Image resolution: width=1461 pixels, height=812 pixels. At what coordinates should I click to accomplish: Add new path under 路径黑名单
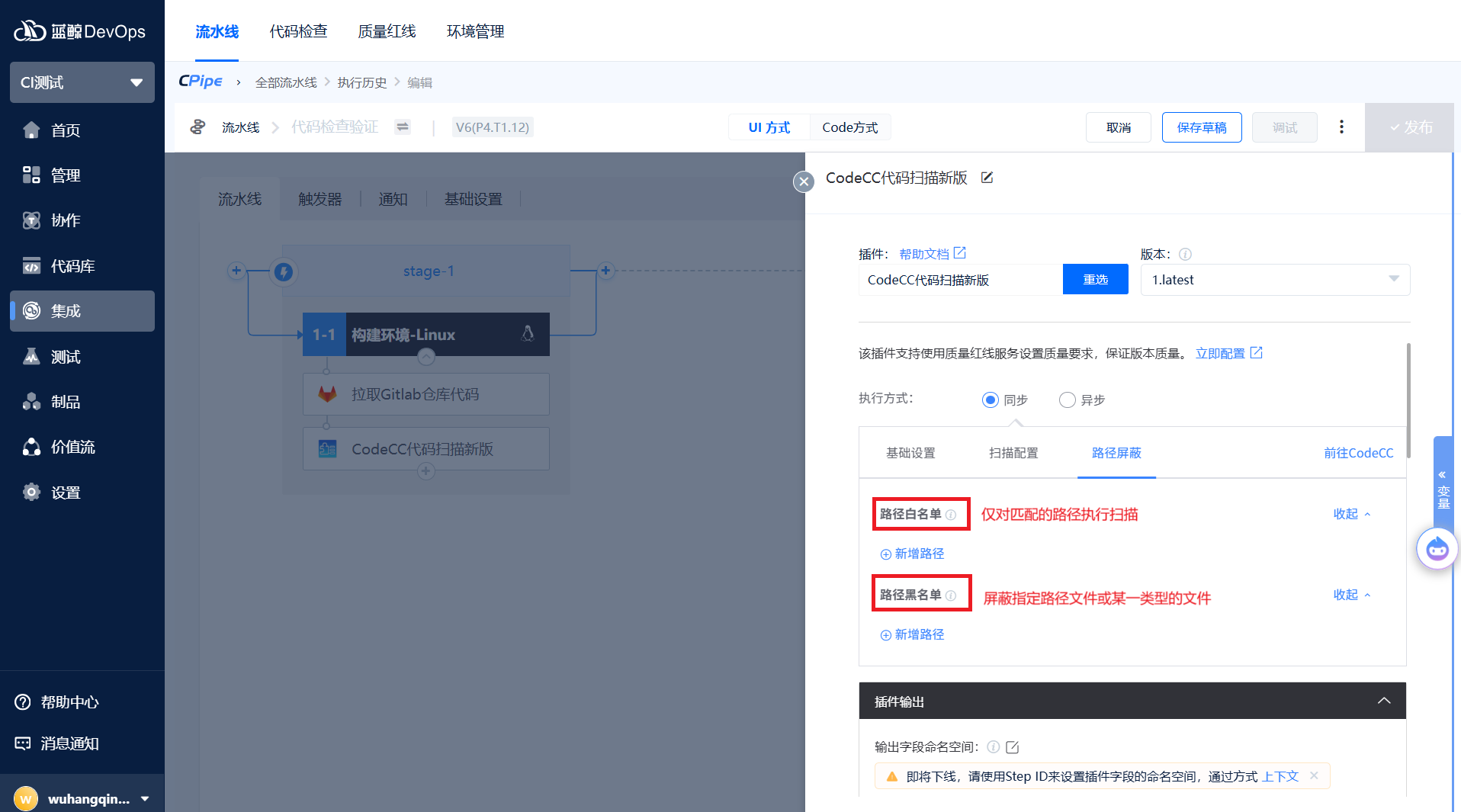(913, 634)
